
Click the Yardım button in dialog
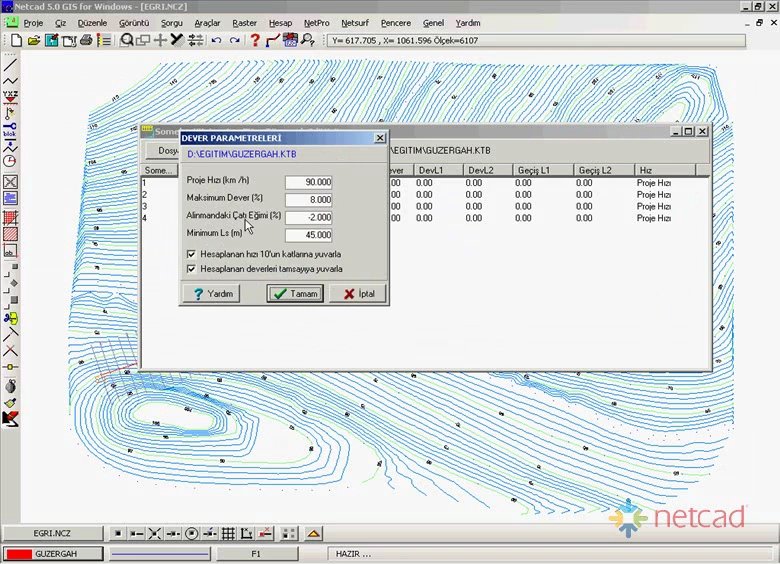212,293
